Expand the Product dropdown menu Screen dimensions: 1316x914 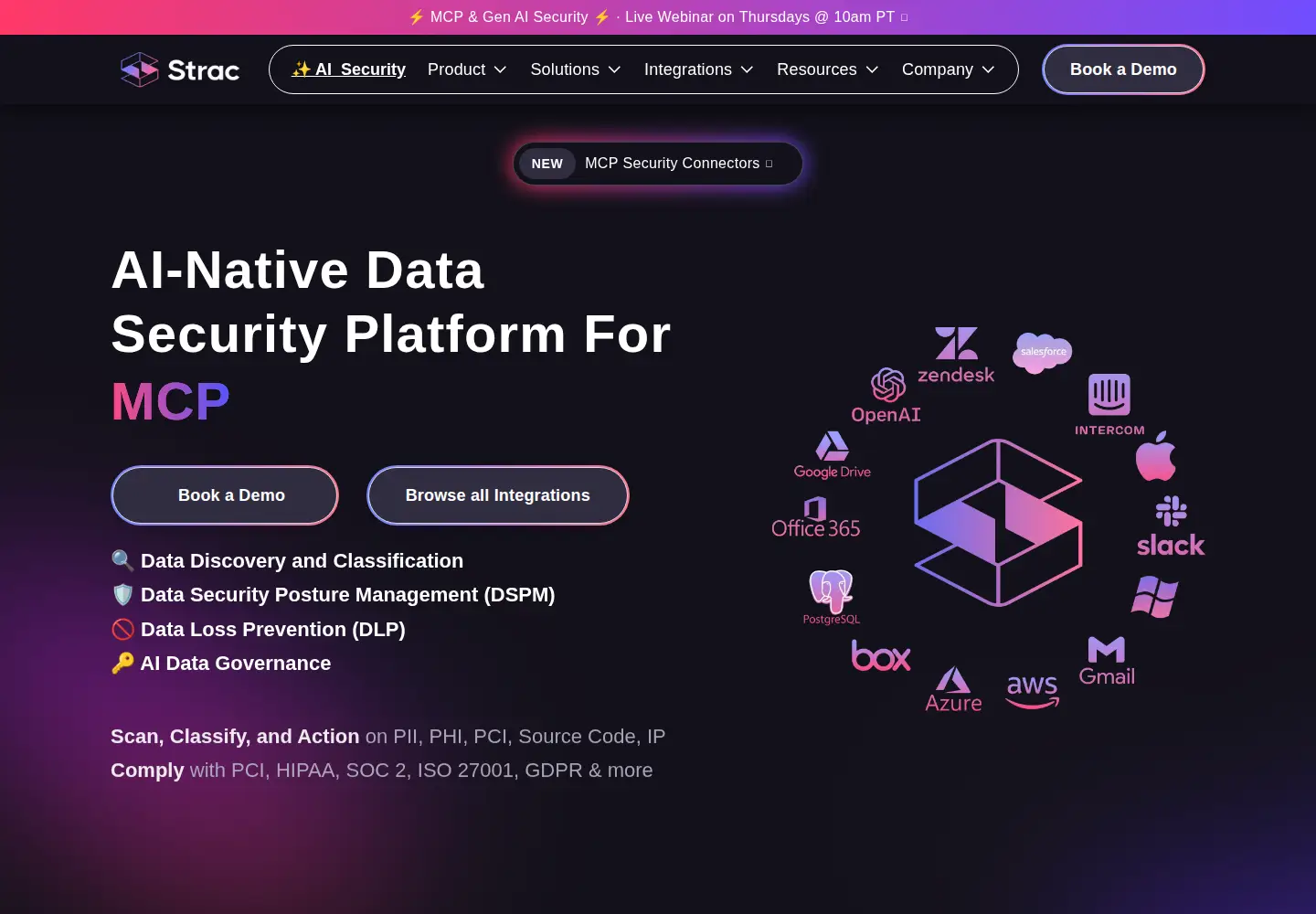click(x=467, y=69)
